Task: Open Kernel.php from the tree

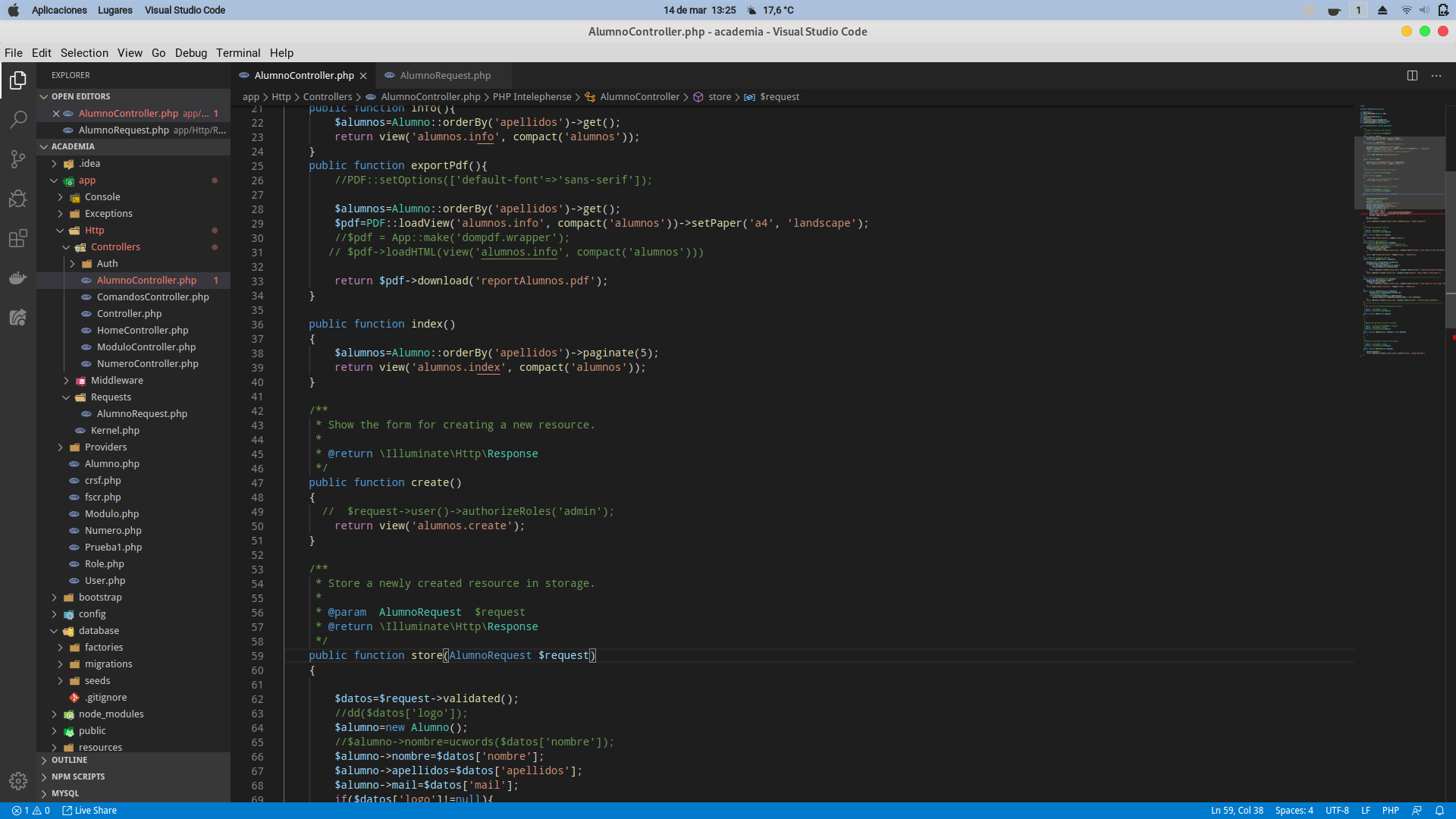Action: click(x=115, y=431)
